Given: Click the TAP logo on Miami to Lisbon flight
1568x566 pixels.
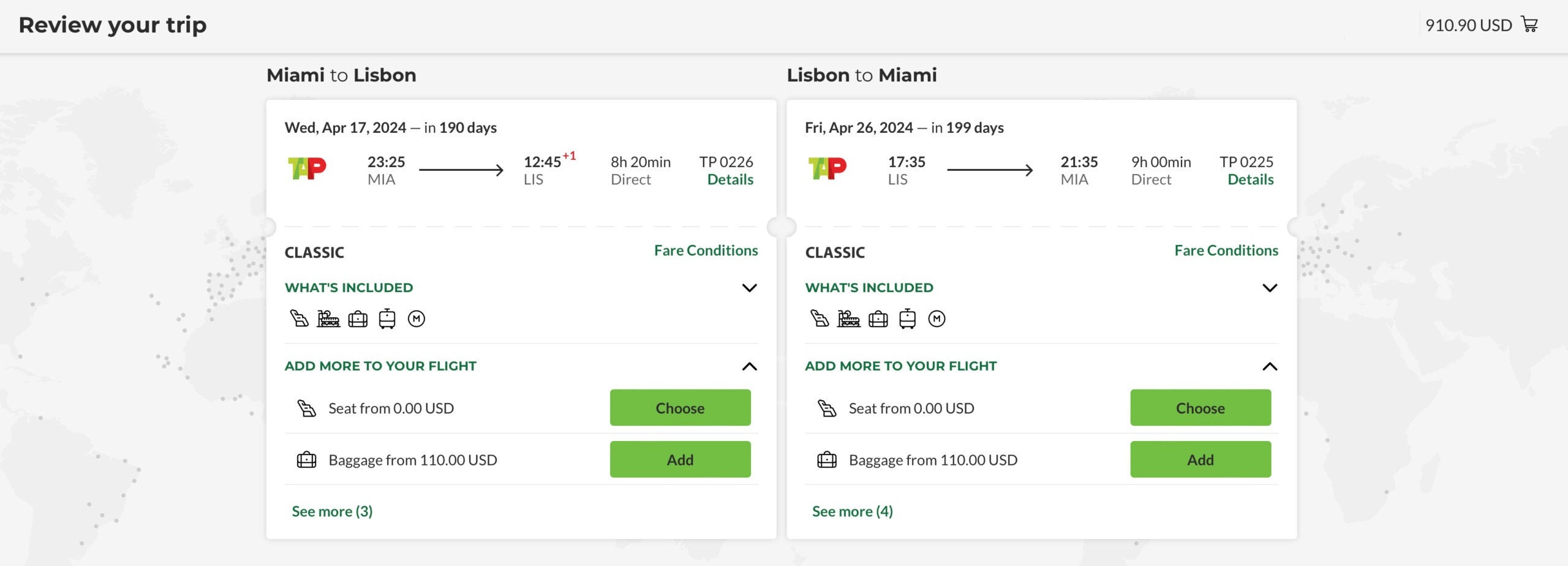Looking at the screenshot, I should click(x=307, y=170).
